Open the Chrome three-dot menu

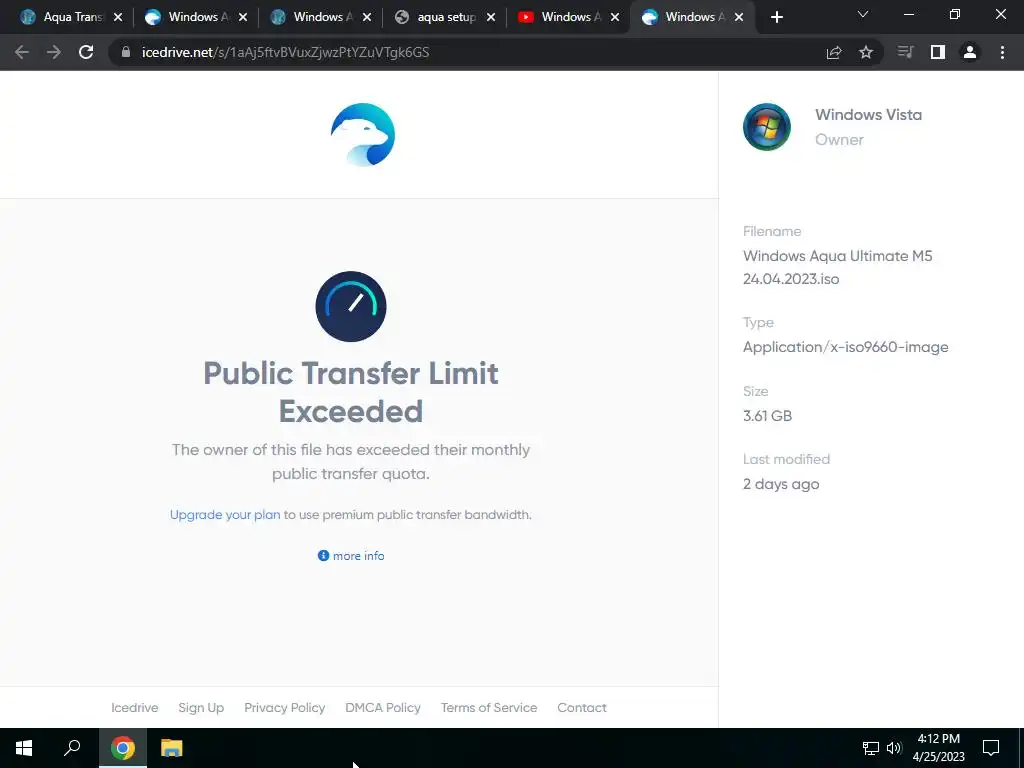[x=1002, y=52]
